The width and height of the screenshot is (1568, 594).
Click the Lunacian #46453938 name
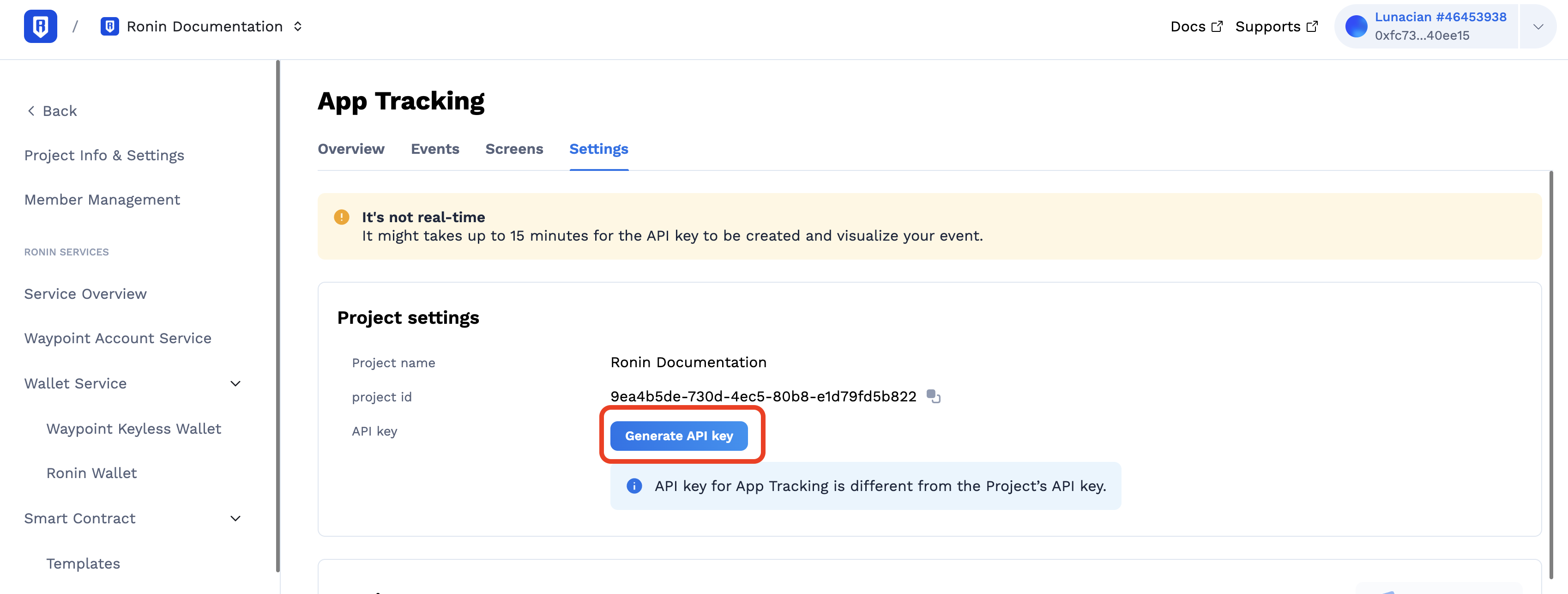pos(1440,17)
